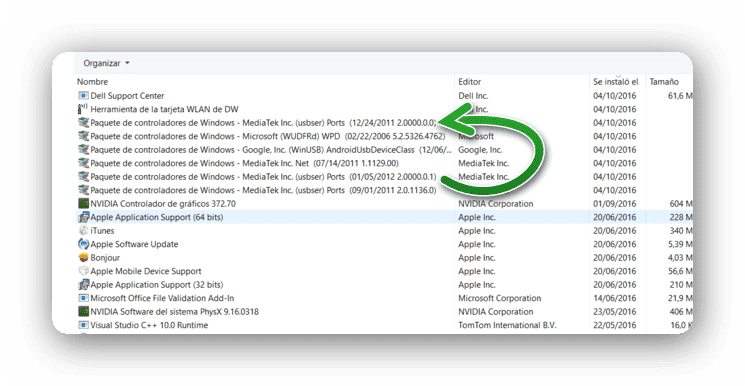Image resolution: width=745 pixels, height=386 pixels.
Task: Select MediaTek usbser Ports 01/05/2012 2.0000.0.1 entry
Action: point(263,176)
